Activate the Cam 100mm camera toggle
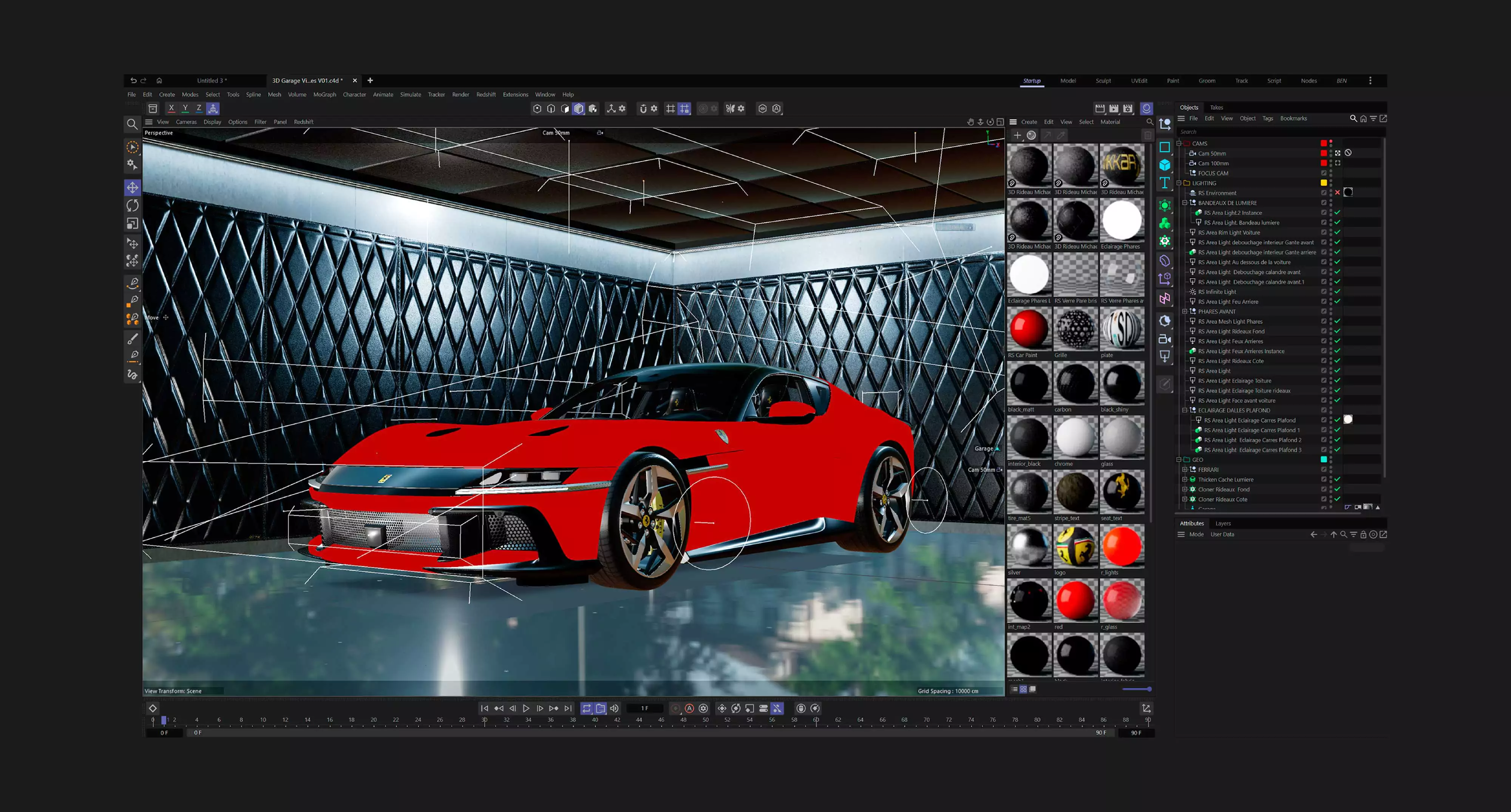 (x=1338, y=163)
